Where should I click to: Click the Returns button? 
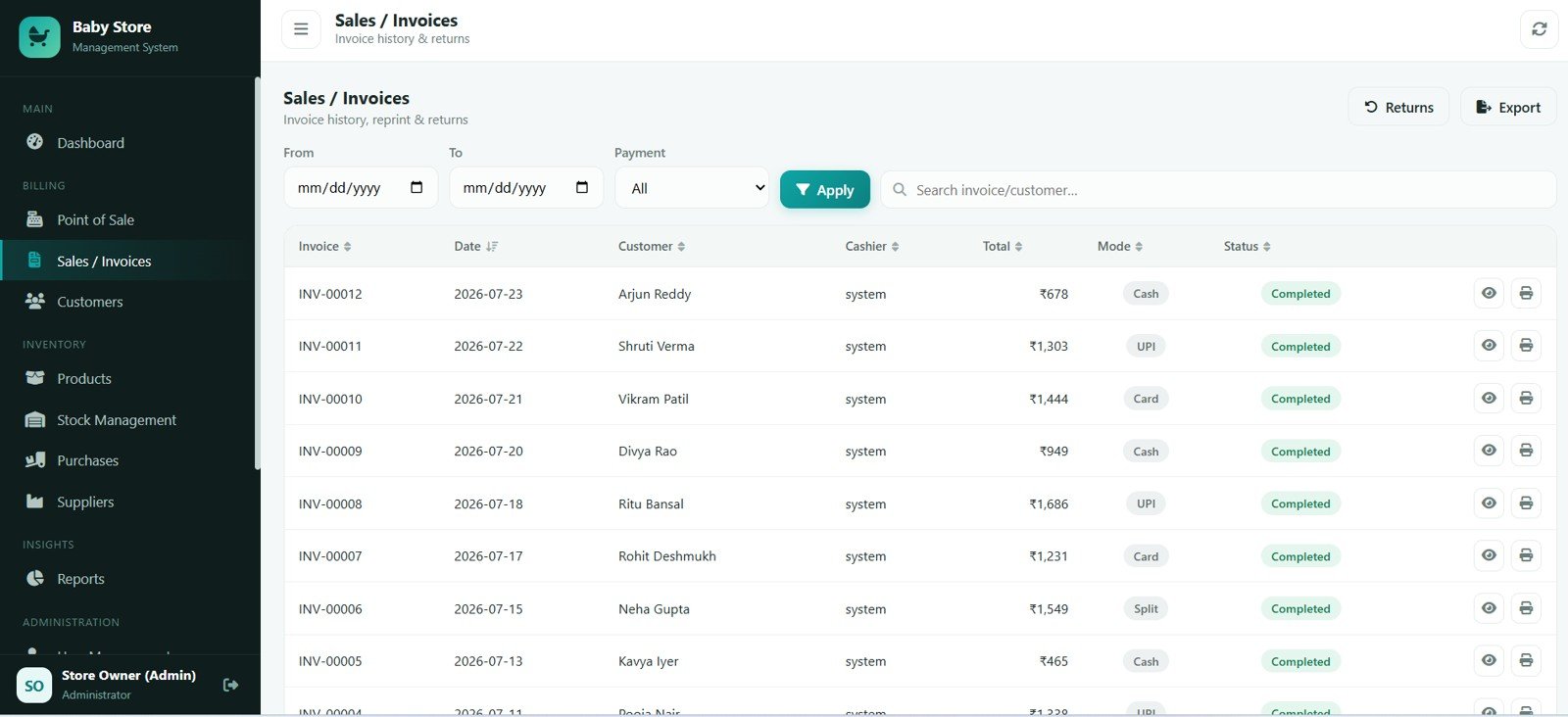coord(1398,107)
